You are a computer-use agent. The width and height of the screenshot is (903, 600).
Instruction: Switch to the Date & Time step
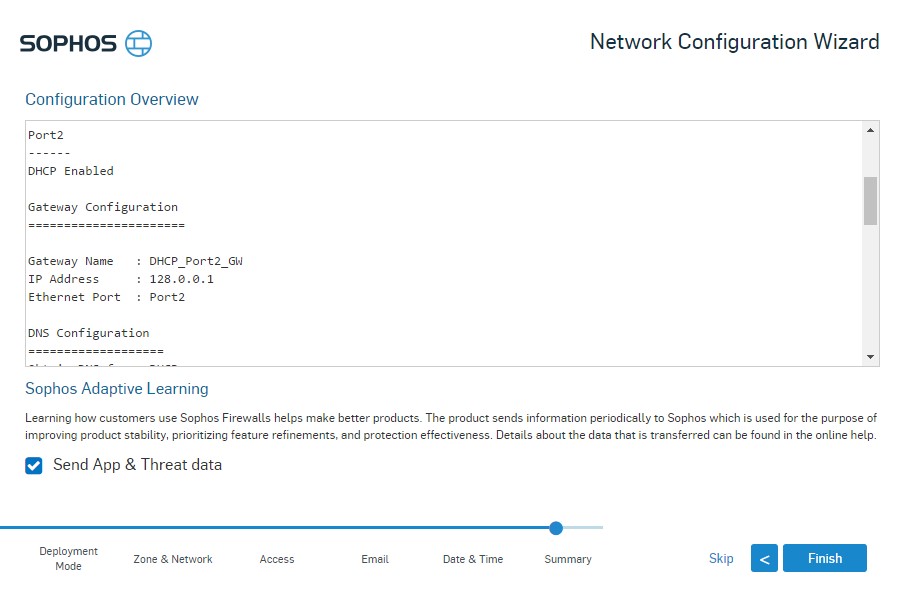[473, 559]
